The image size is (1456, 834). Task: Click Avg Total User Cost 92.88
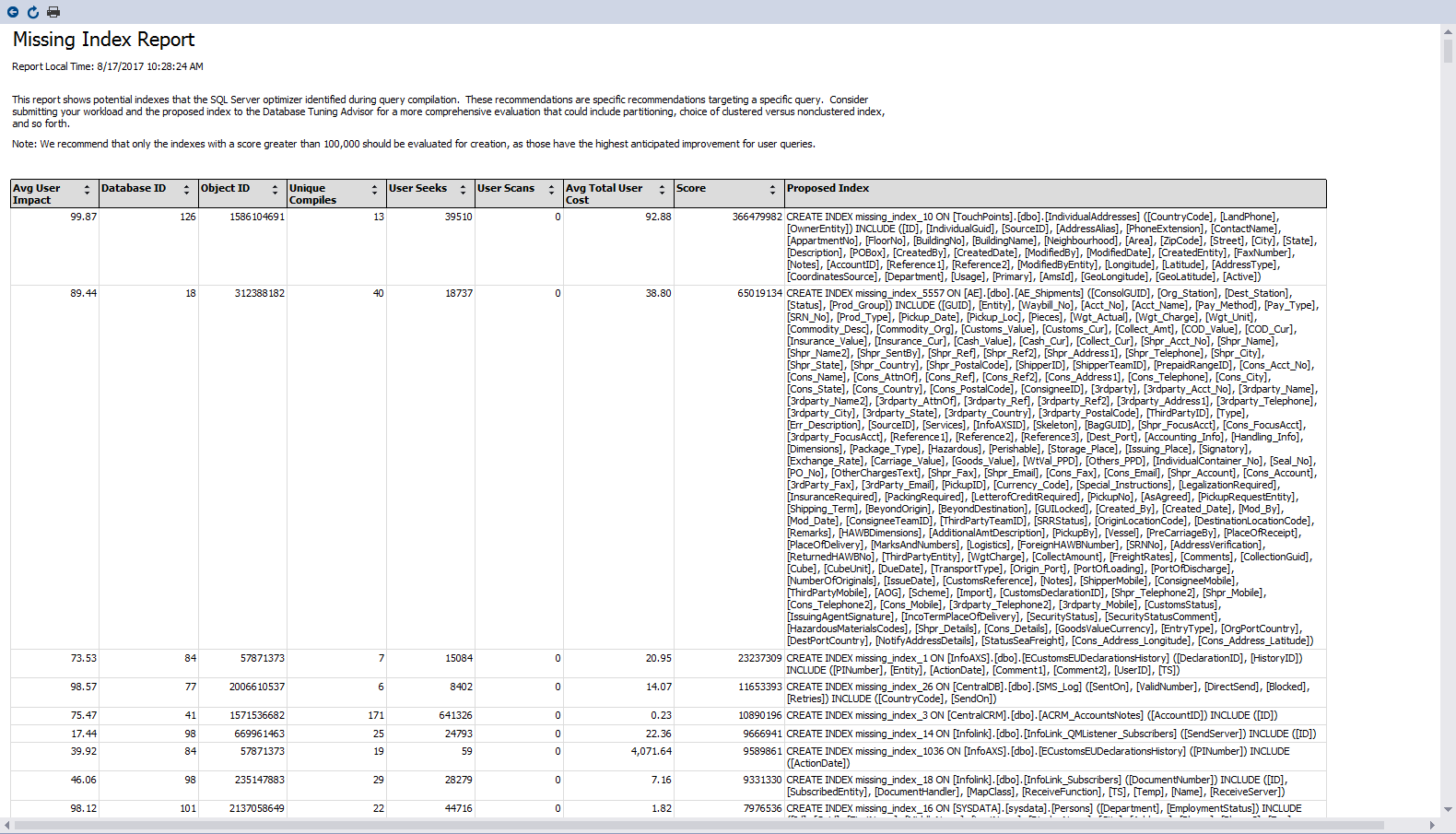(659, 217)
